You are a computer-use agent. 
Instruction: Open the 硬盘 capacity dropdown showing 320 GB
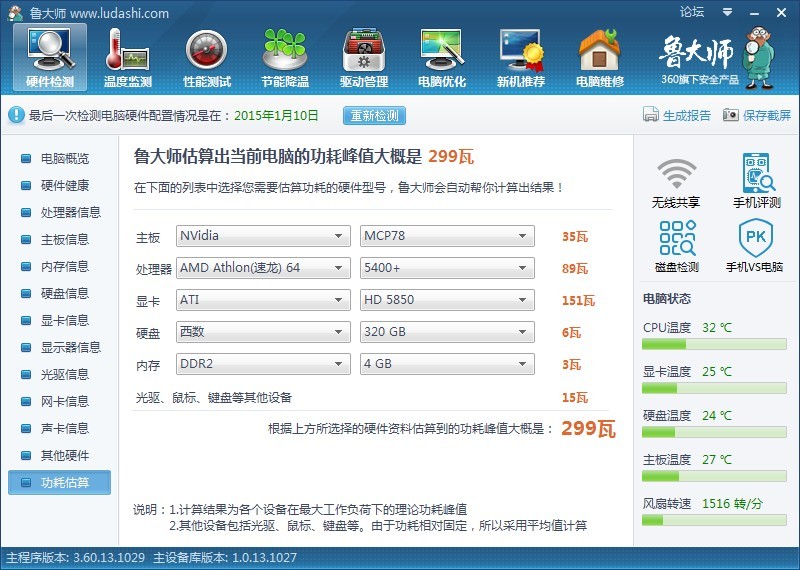click(x=447, y=332)
